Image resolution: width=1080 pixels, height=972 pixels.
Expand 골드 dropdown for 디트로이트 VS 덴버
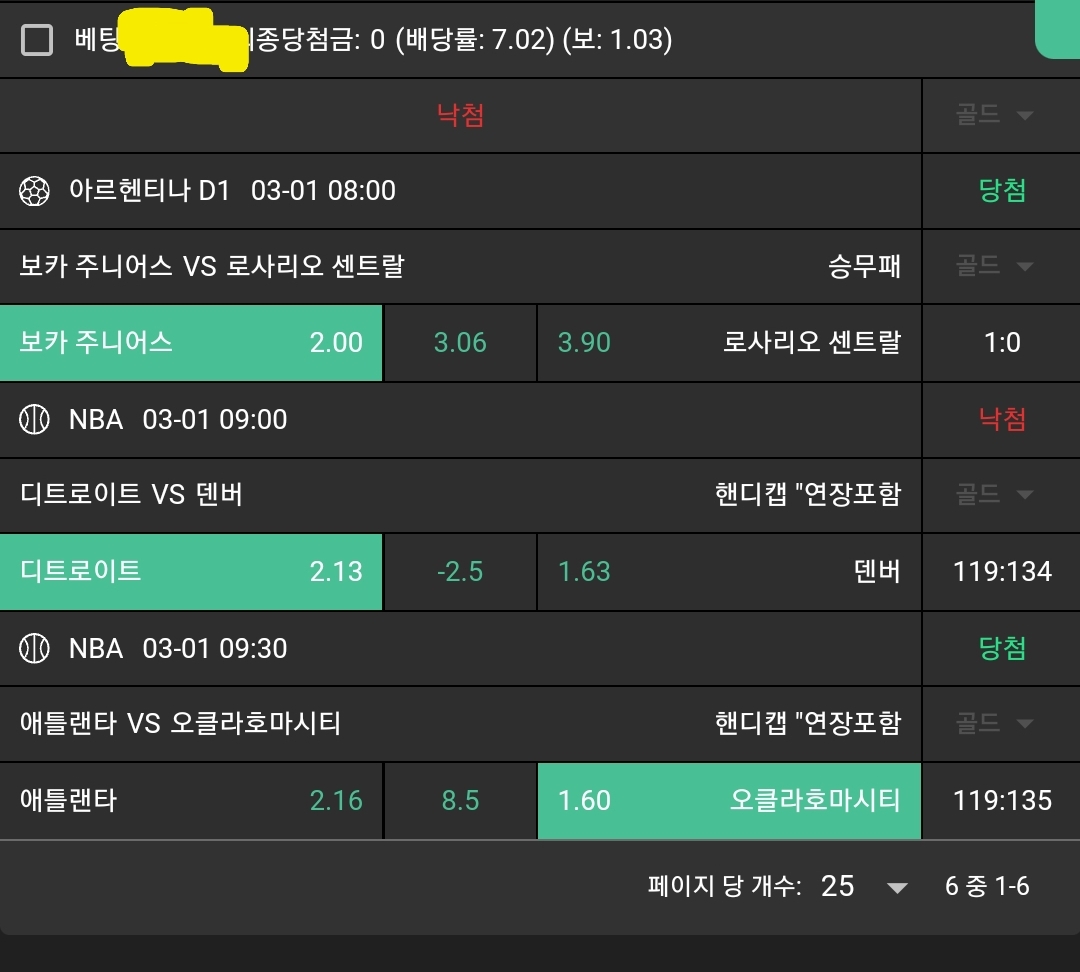point(994,494)
